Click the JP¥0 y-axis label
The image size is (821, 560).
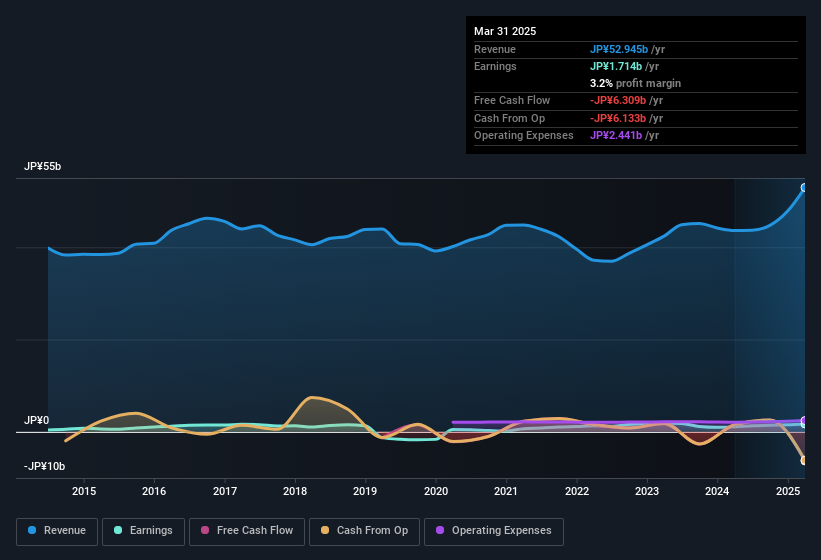[37, 420]
